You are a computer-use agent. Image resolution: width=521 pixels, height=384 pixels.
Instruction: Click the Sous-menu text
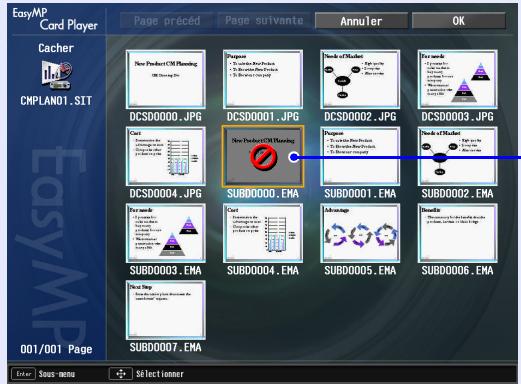tap(57, 374)
